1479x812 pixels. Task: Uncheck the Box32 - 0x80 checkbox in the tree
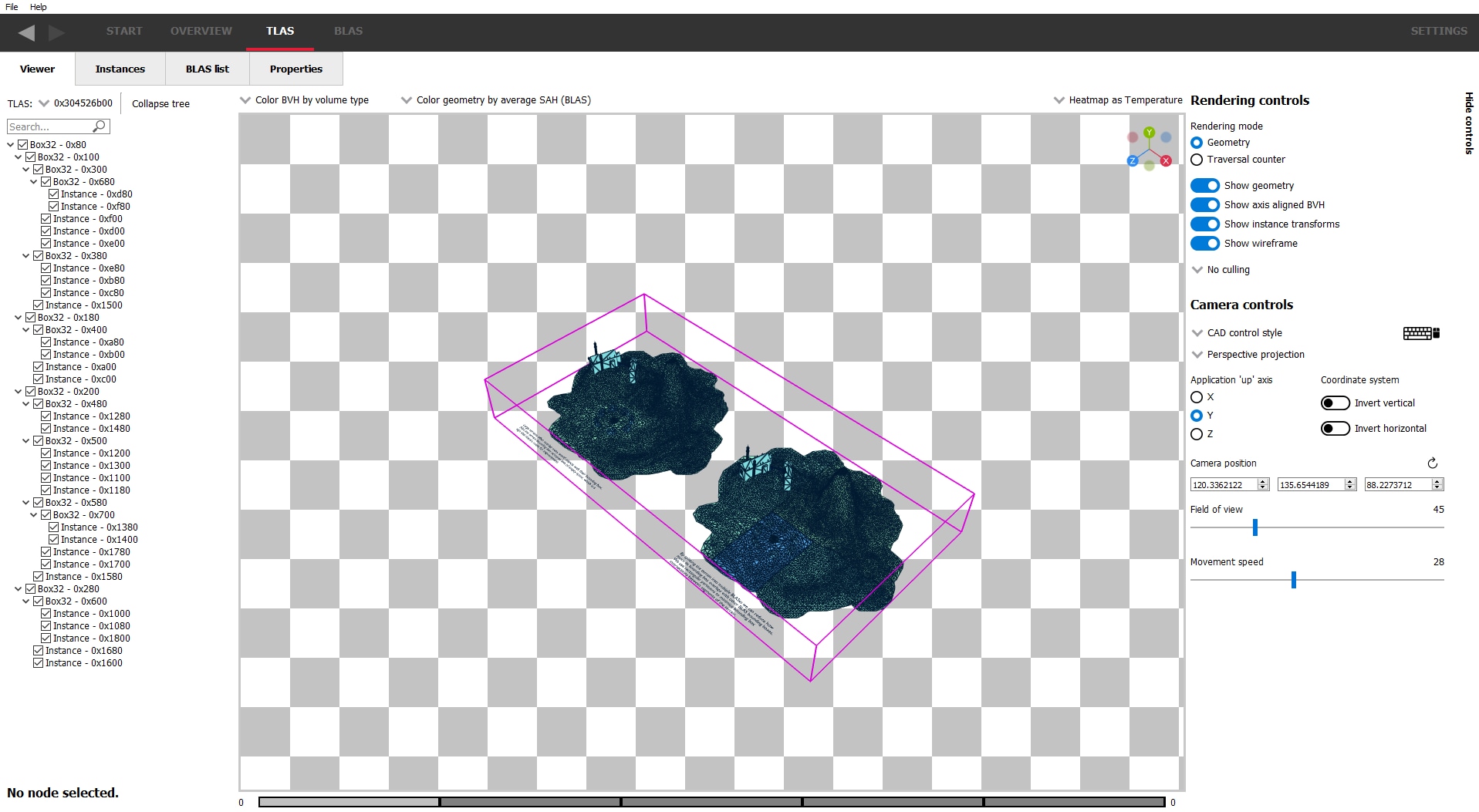tap(23, 144)
